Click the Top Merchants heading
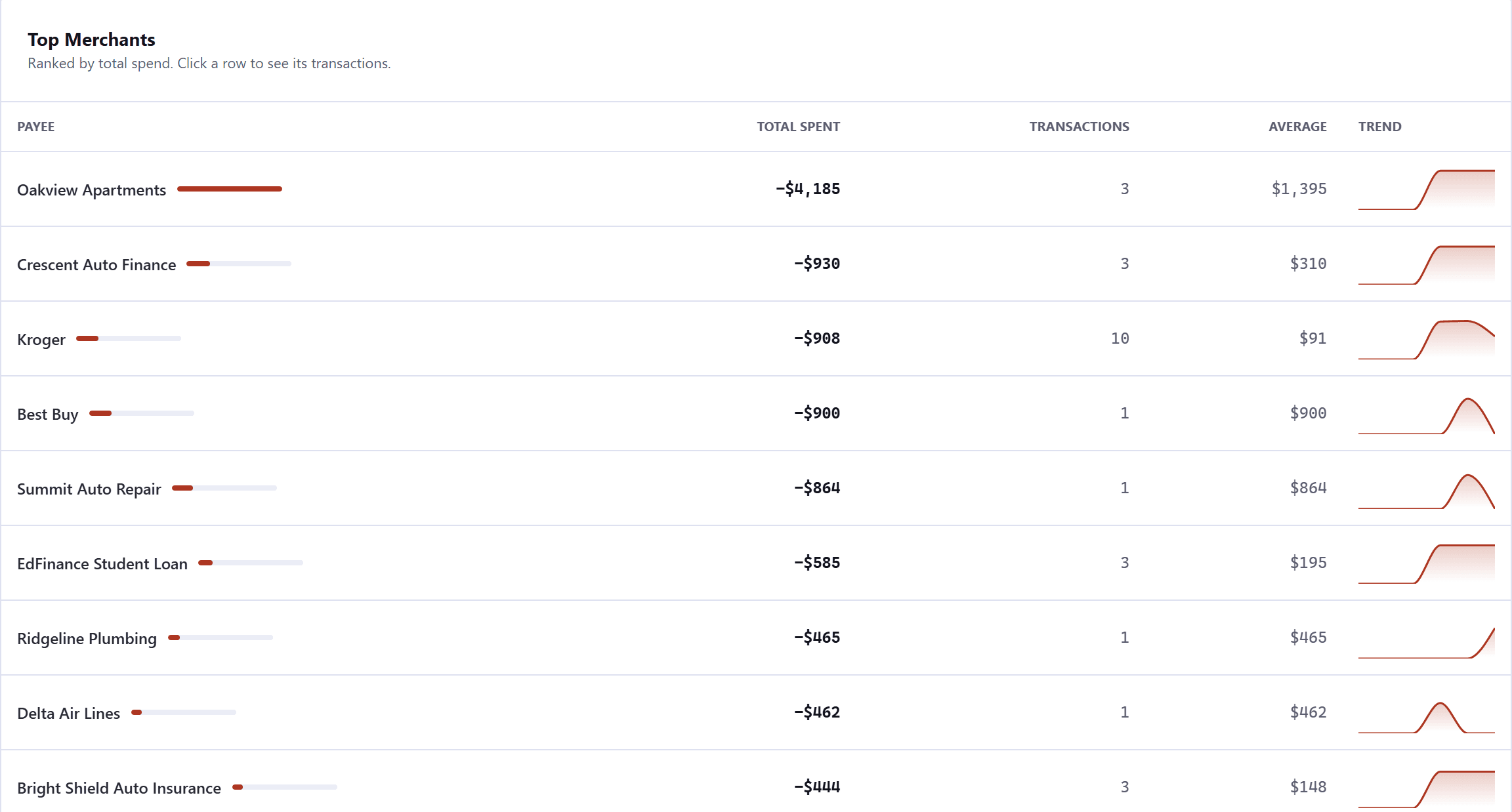 [91, 40]
